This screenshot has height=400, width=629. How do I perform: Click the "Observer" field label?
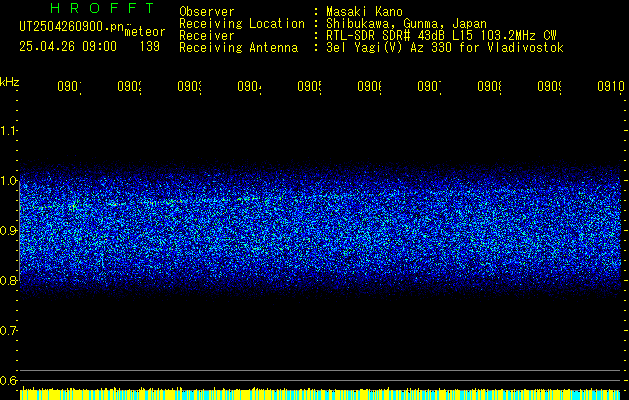click(207, 12)
